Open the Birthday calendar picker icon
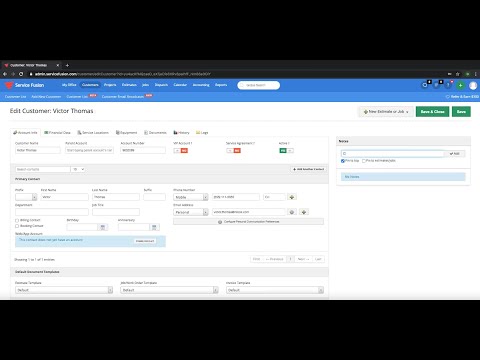Viewport: 480px width, 360px height. click(x=103, y=227)
